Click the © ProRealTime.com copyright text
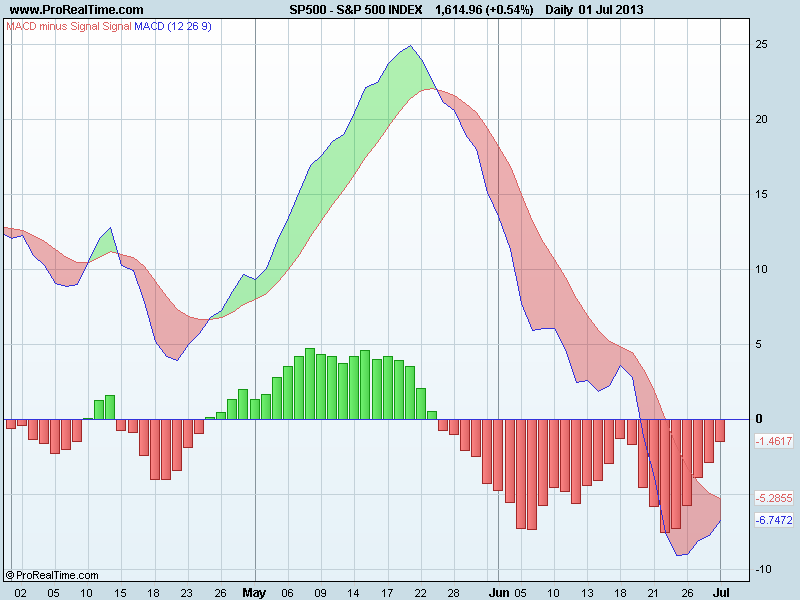800x600 pixels. coord(52,576)
